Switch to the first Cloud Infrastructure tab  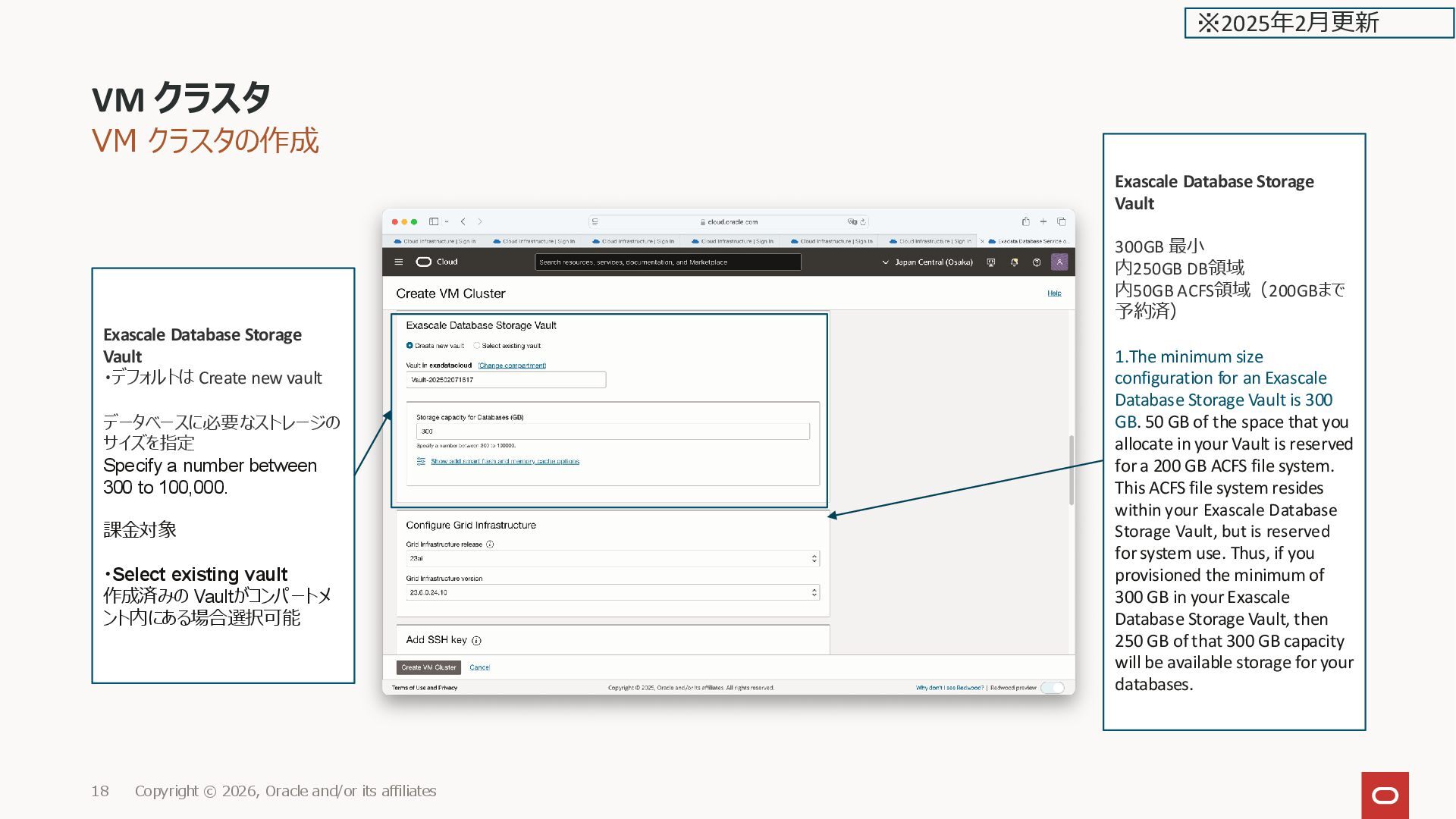coord(435,242)
